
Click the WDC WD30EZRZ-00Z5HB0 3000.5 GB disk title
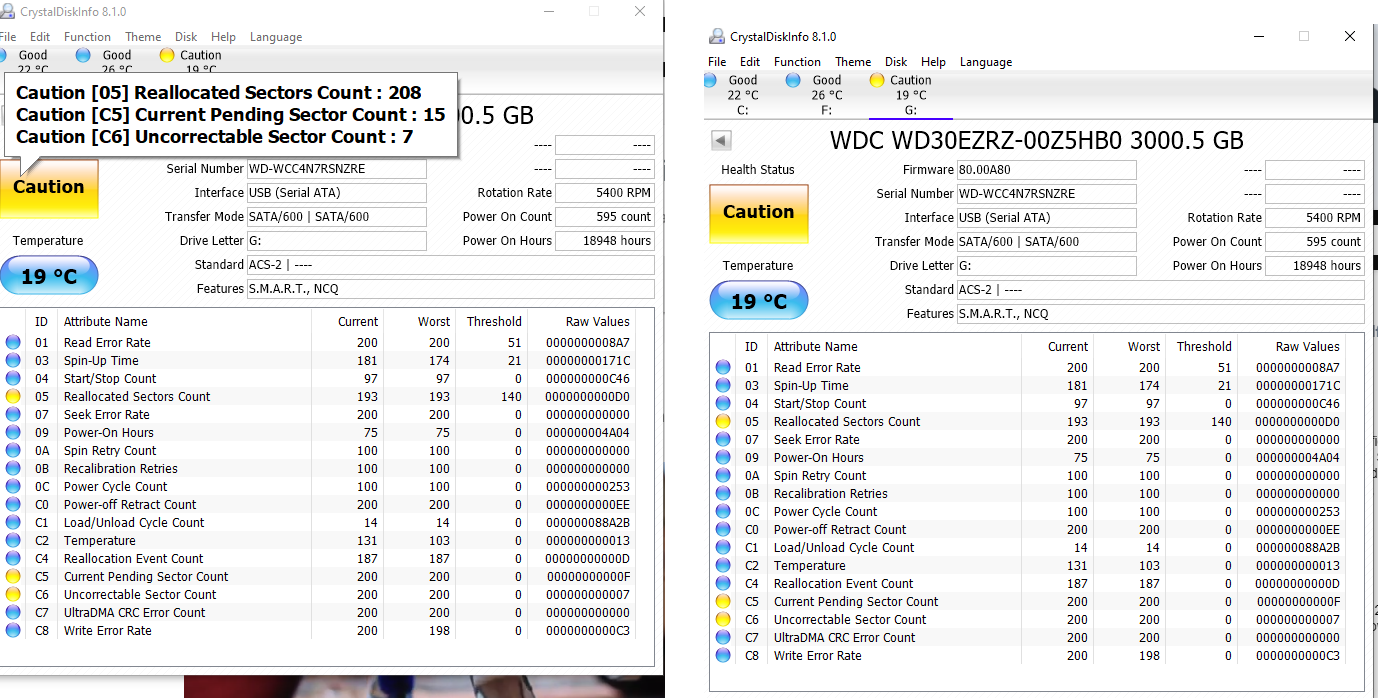pyautogui.click(x=1037, y=140)
